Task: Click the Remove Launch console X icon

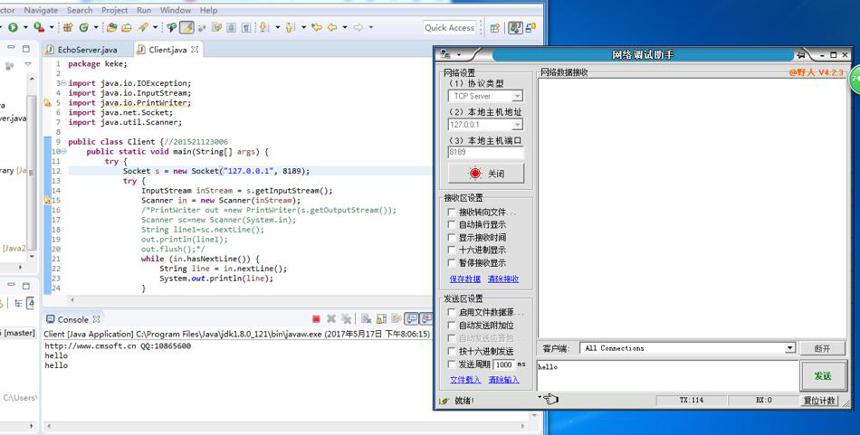Action: pos(331,319)
